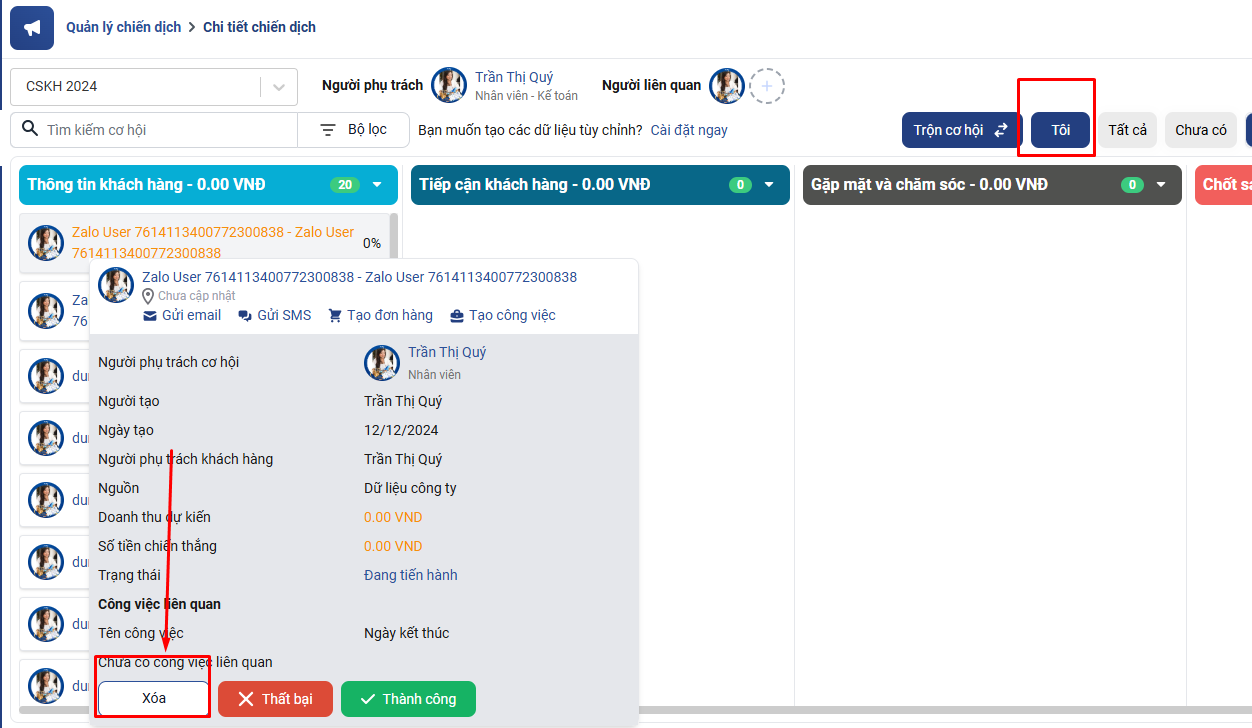Screen dimensions: 1252x728
Task: Add related person with plus icon
Action: click(x=767, y=86)
